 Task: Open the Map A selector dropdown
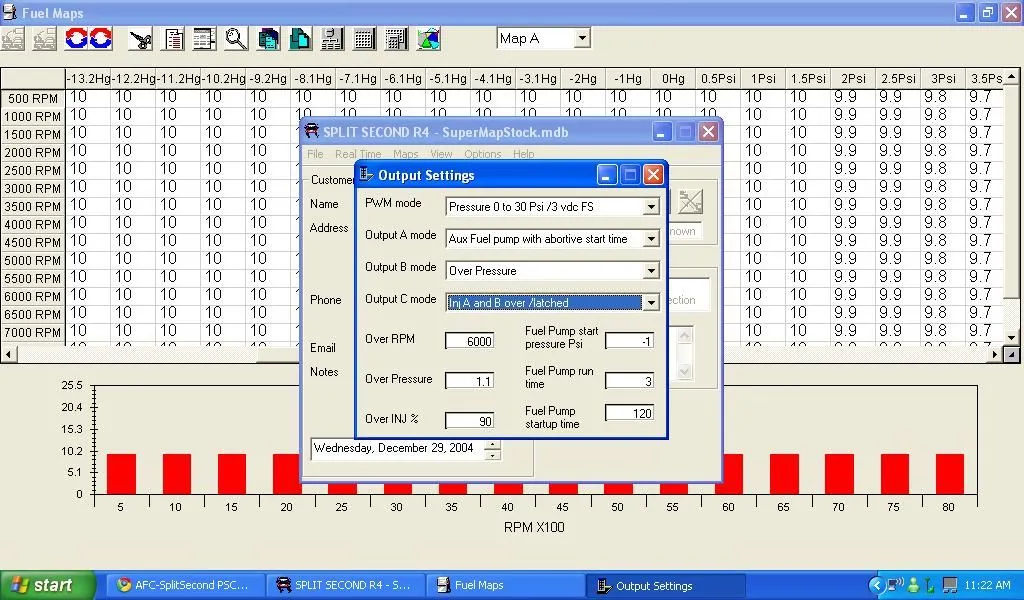tap(582, 39)
